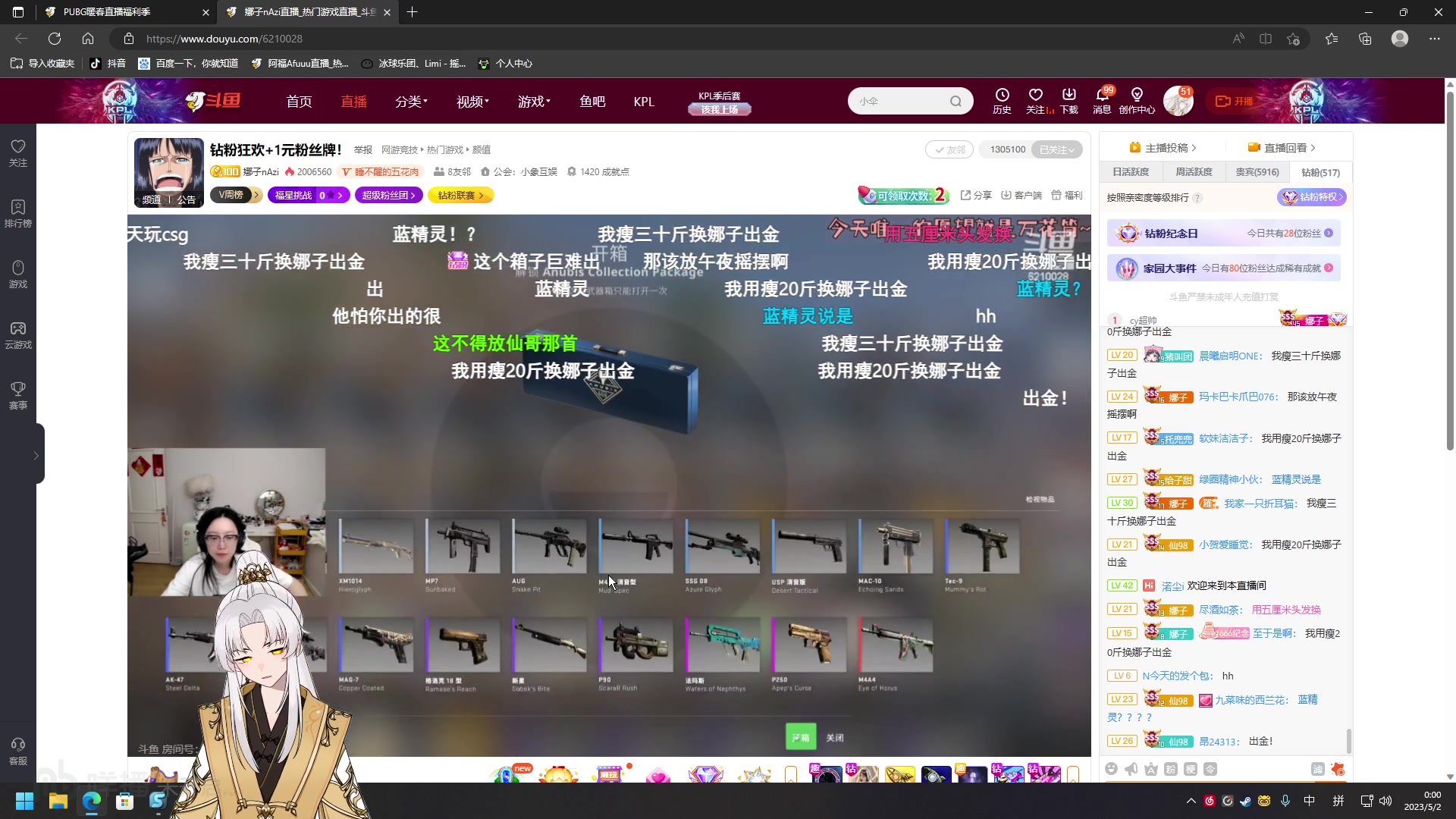Switch to PUBG暖春直播福利季 browser tab
1456x819 pixels.
125,12
